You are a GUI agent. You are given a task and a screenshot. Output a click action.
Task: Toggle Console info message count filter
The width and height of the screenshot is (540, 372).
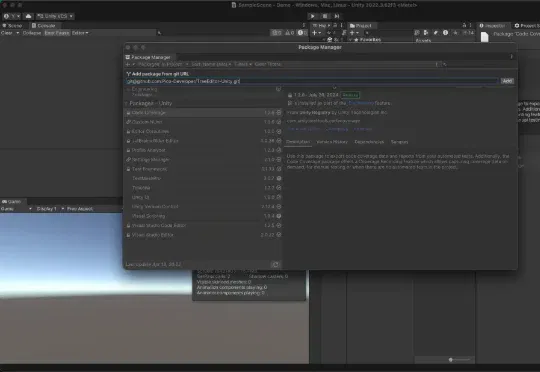coord(277,33)
